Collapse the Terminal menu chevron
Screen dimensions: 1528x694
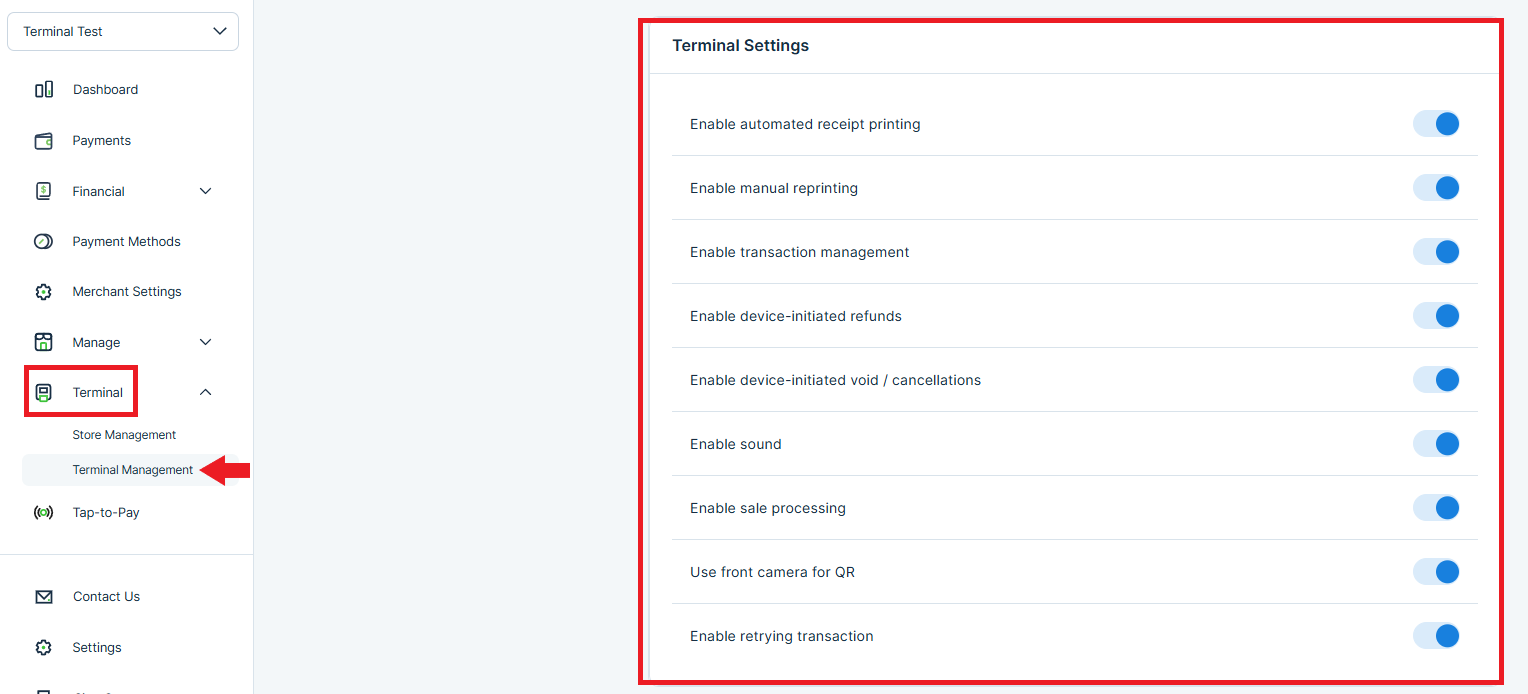pos(206,393)
